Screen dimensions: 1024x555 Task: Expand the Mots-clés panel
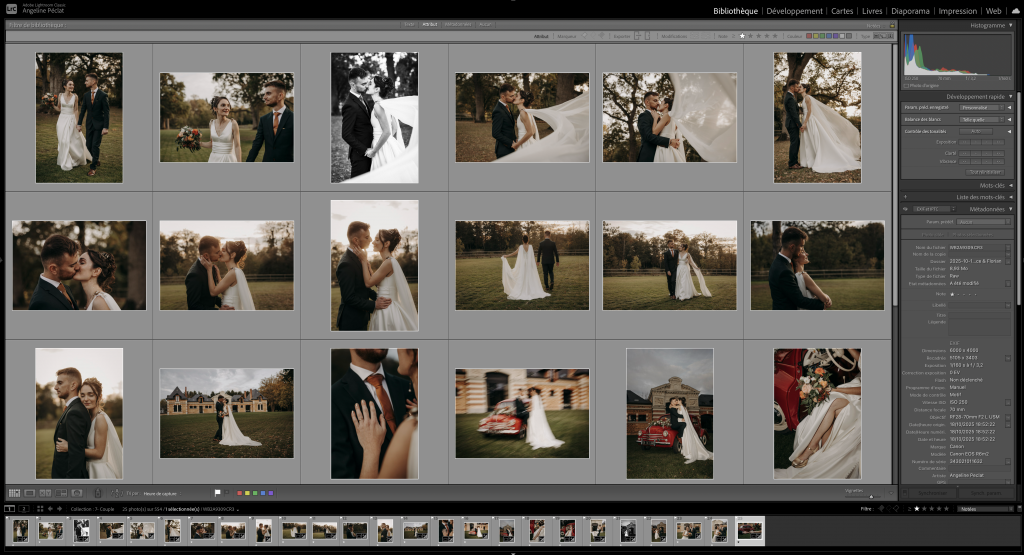[991, 186]
